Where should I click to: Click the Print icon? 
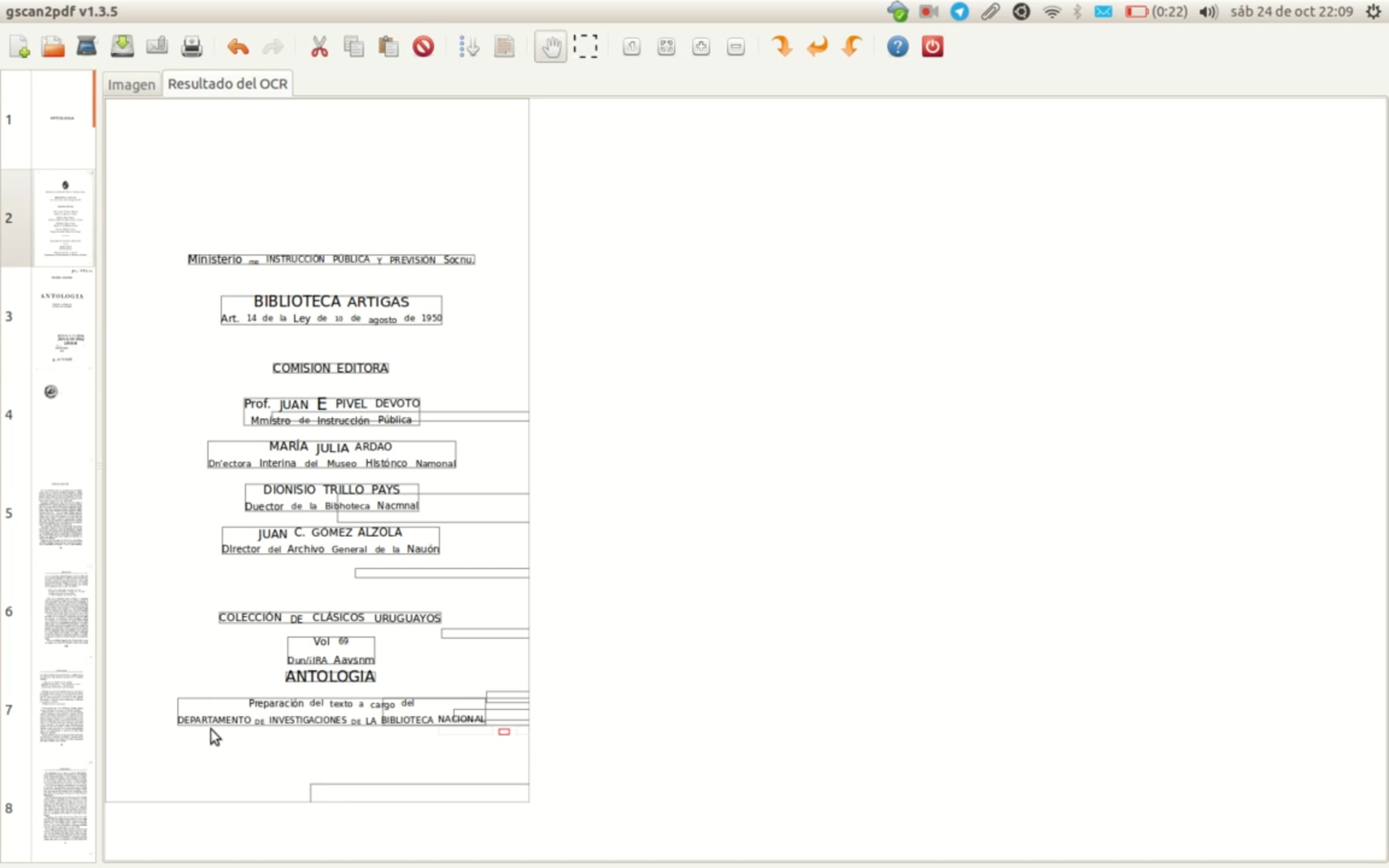click(192, 46)
